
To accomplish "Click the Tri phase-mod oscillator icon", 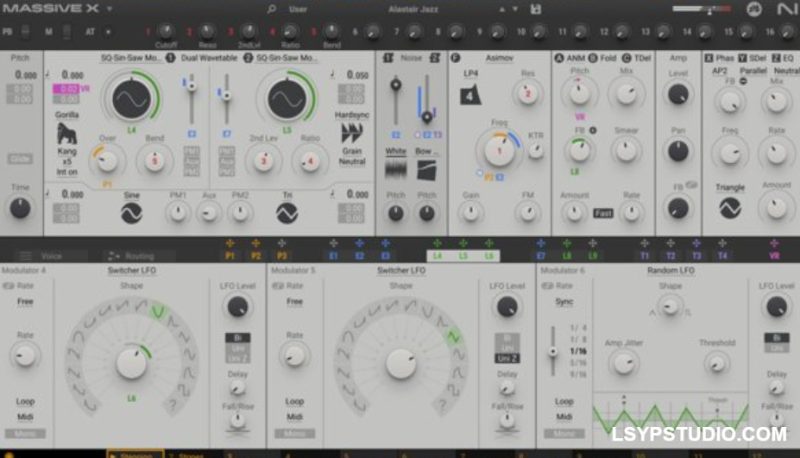I will tap(287, 213).
